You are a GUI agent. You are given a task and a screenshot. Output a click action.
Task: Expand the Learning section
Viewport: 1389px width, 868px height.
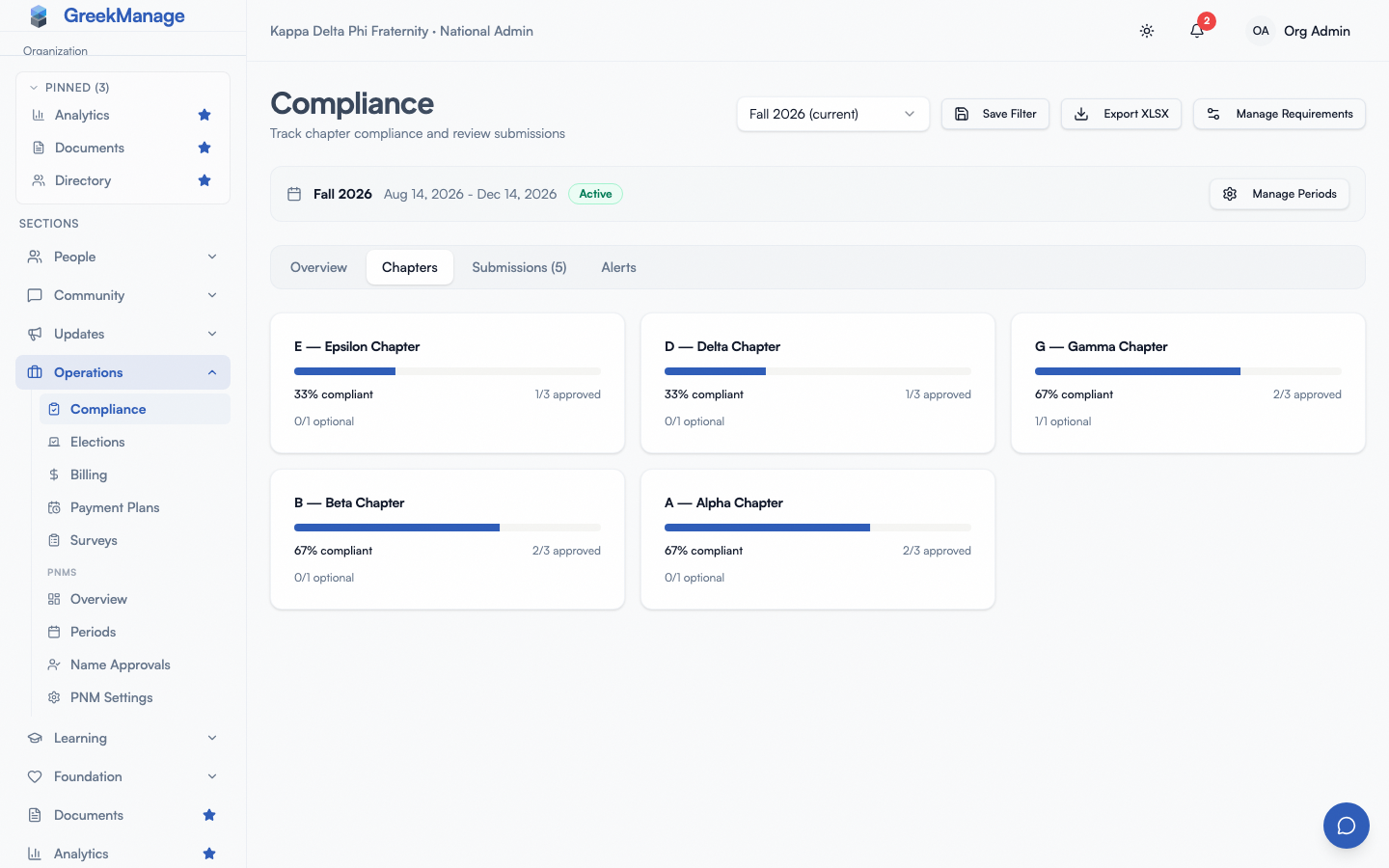(123, 738)
